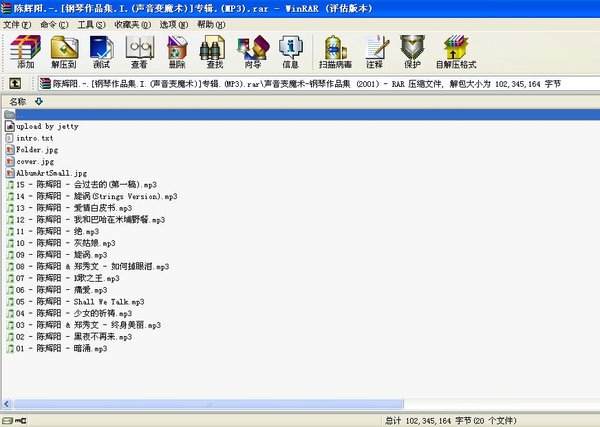Click the sort arrow beside 名称
The width and height of the screenshot is (600, 427).
click(39, 102)
